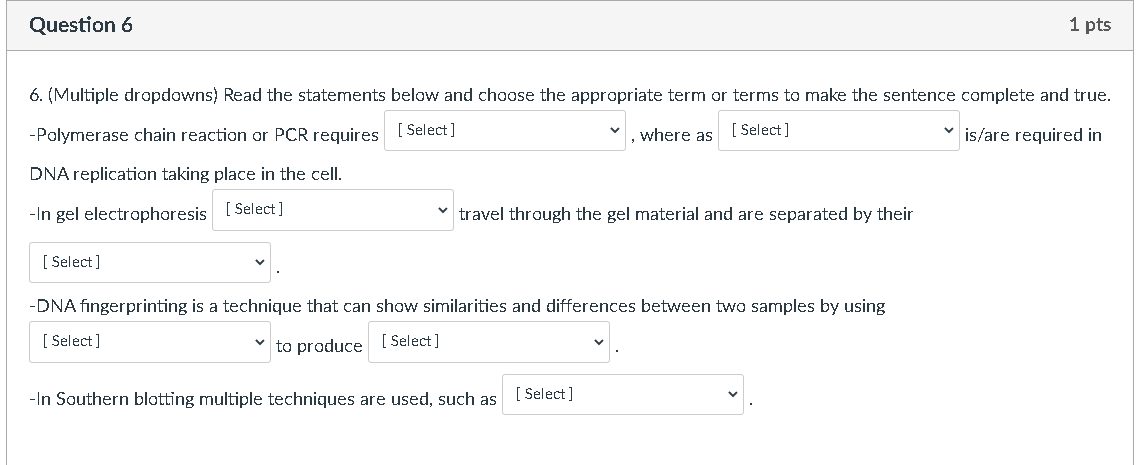
Task: Click chevron on dropdown below 'In gel electrophoresis'
Action: click(259, 263)
